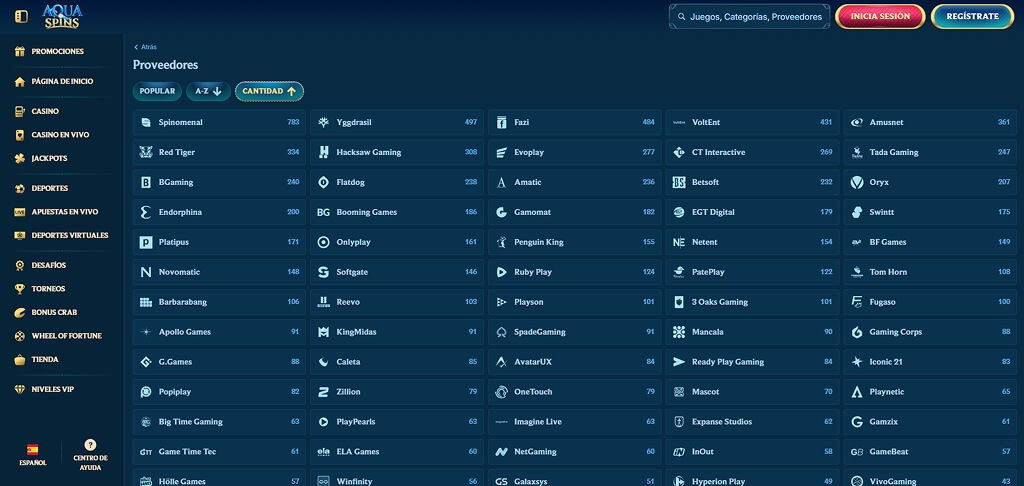Open the Imagine Live provider card
The width and height of the screenshot is (1024, 486).
tap(575, 423)
